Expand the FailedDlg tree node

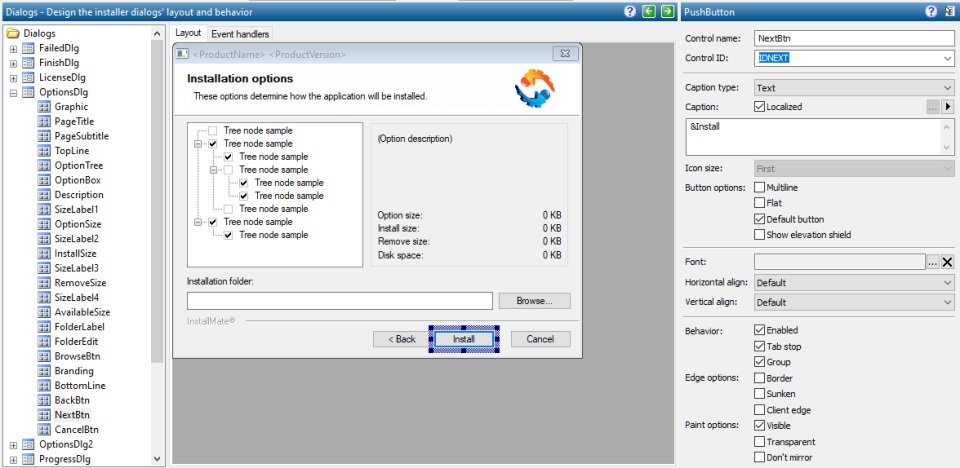pyautogui.click(x=13, y=48)
